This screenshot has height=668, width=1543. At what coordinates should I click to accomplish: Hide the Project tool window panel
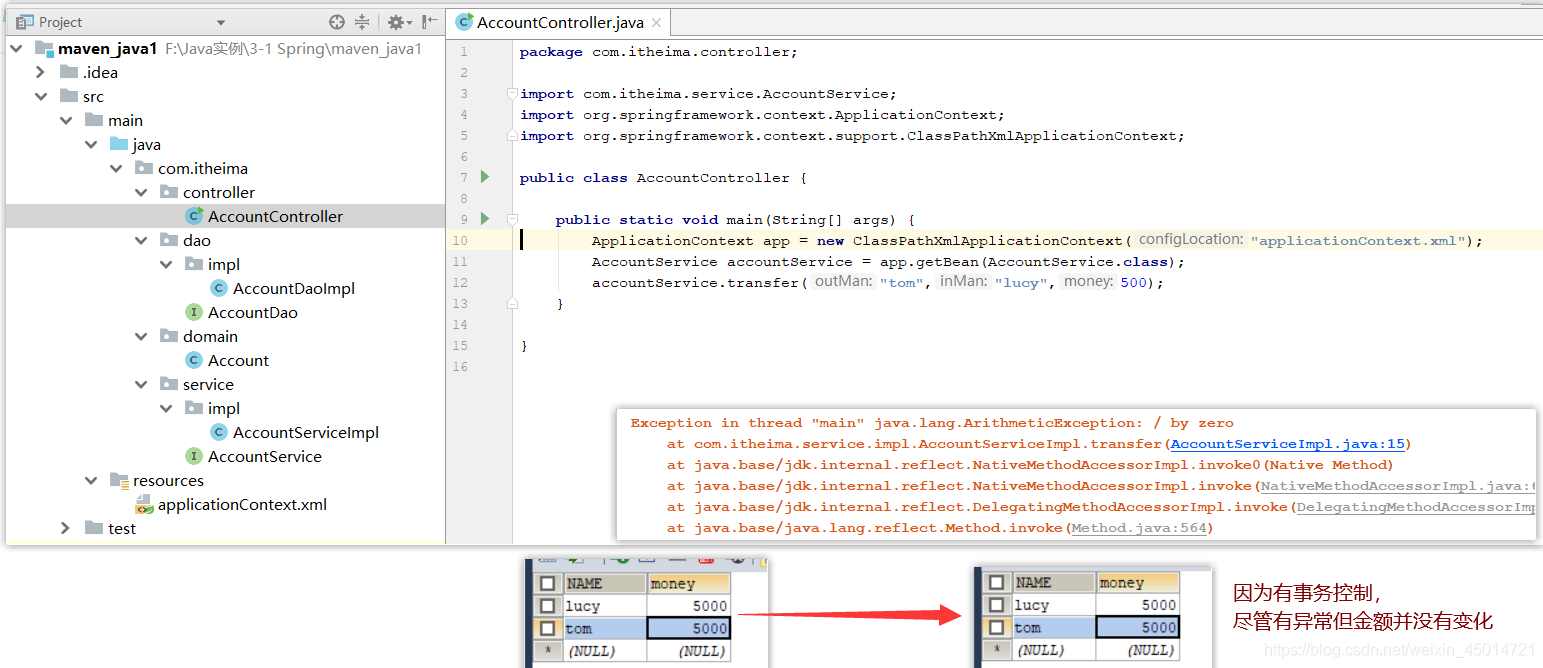[429, 22]
